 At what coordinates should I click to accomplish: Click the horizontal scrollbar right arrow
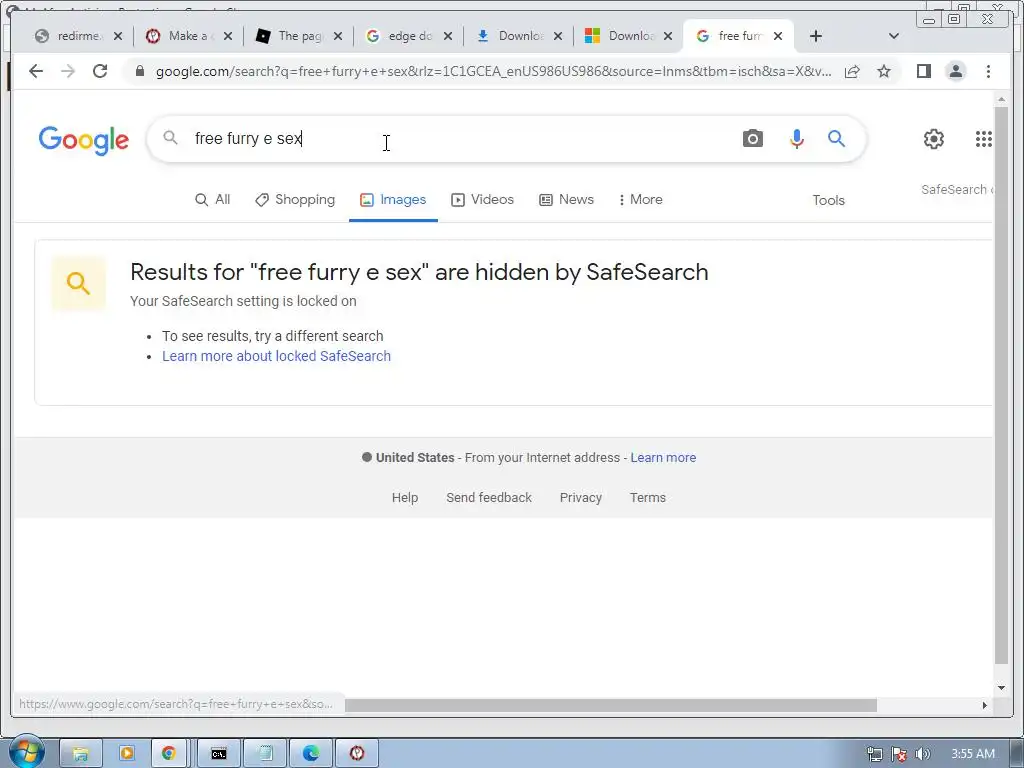click(985, 705)
